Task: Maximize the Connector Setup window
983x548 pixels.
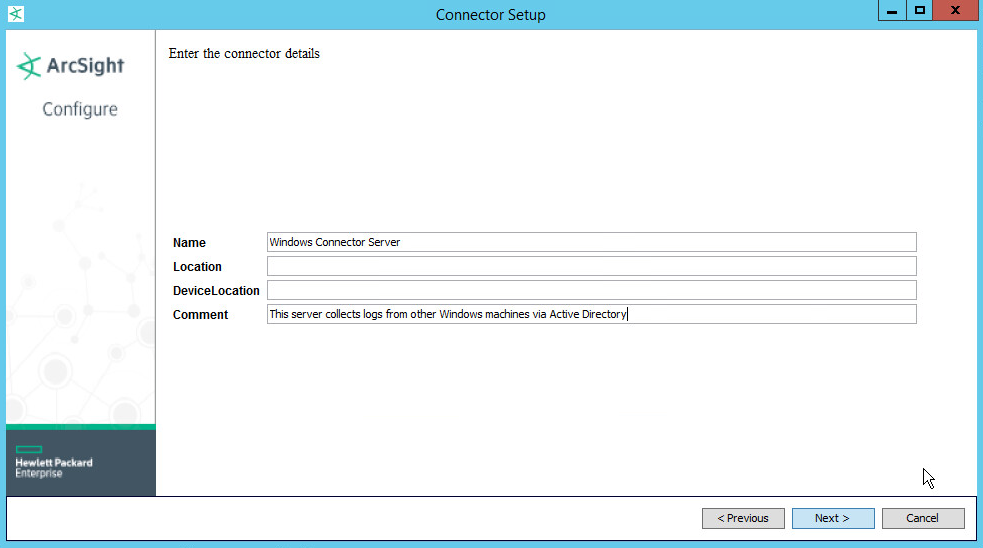Action: click(920, 11)
